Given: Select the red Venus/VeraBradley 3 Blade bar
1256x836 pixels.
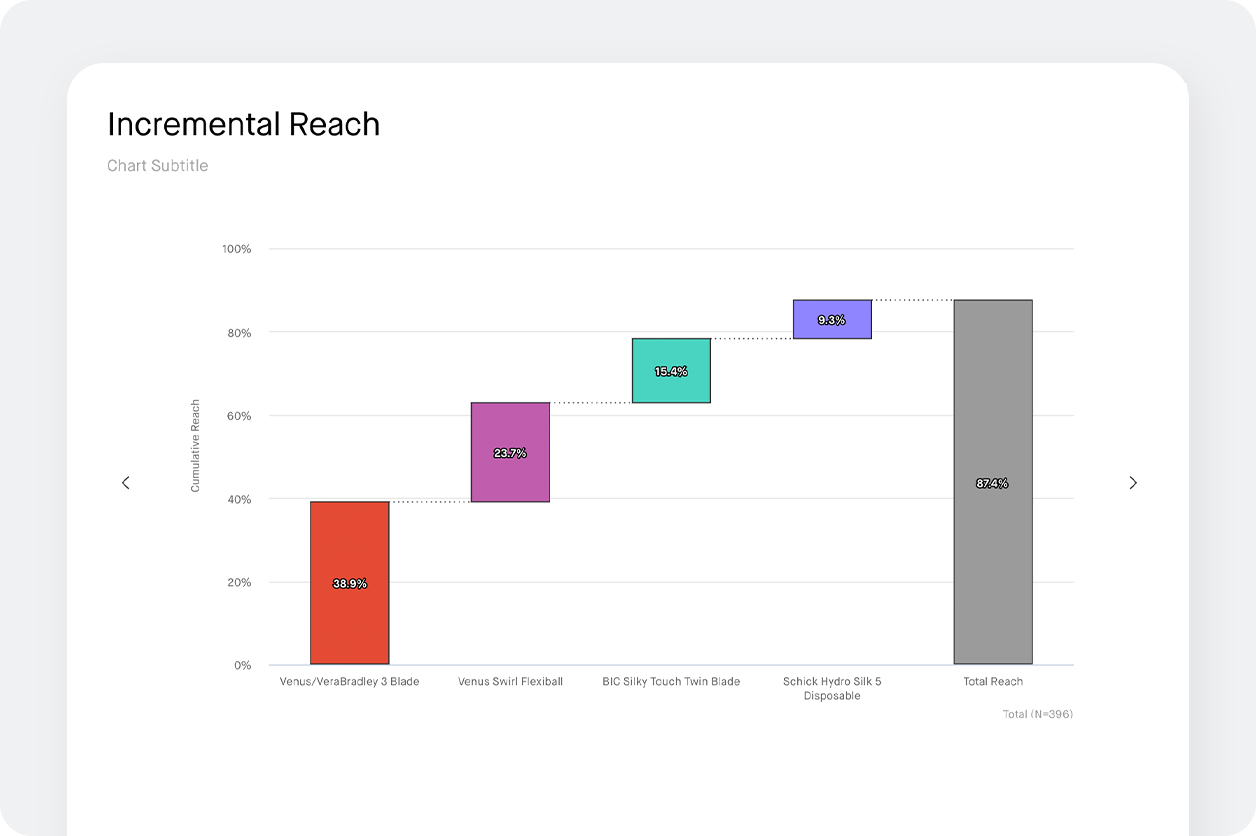Looking at the screenshot, I should point(350,583).
